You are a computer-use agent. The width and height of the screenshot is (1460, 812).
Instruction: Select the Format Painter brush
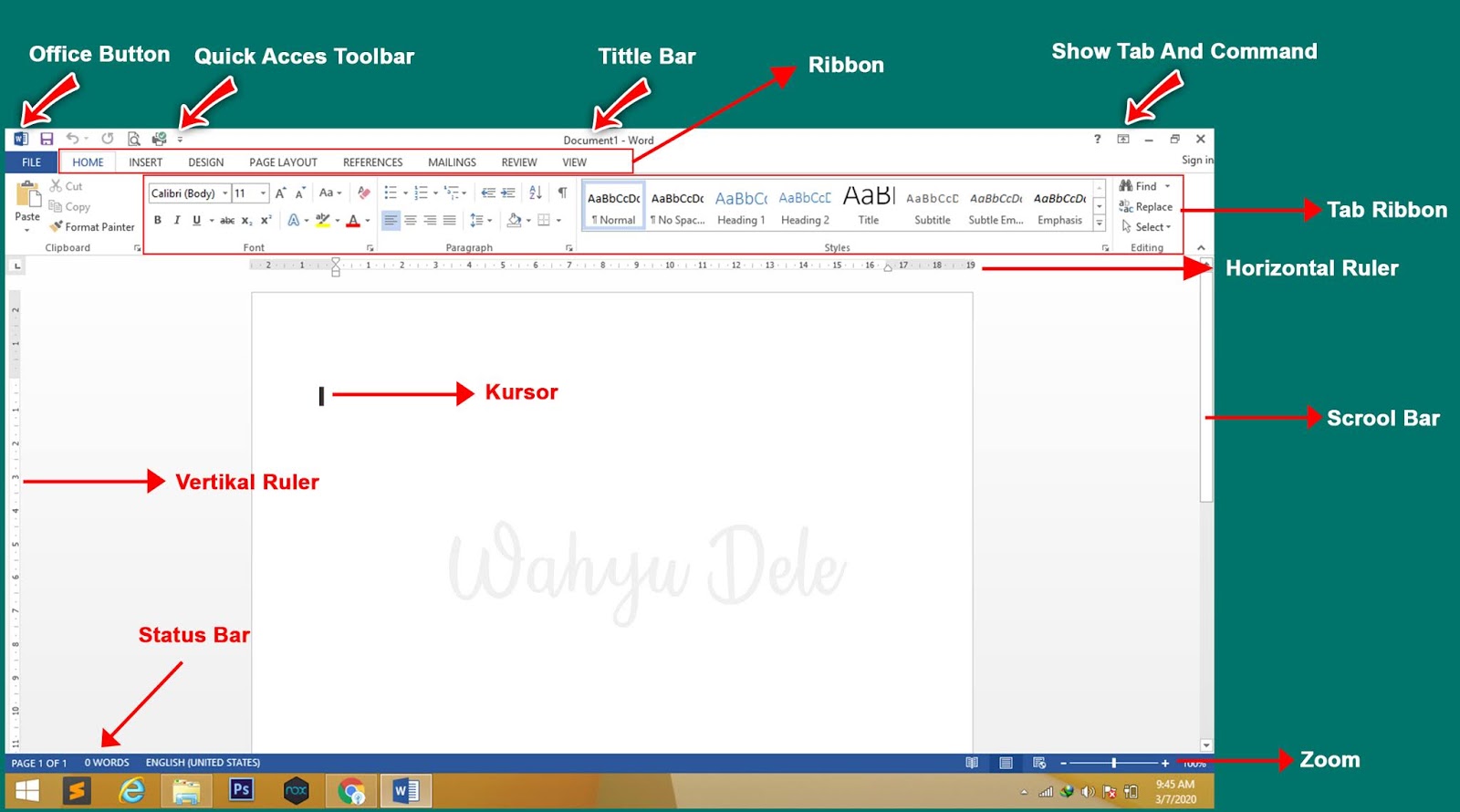click(92, 227)
